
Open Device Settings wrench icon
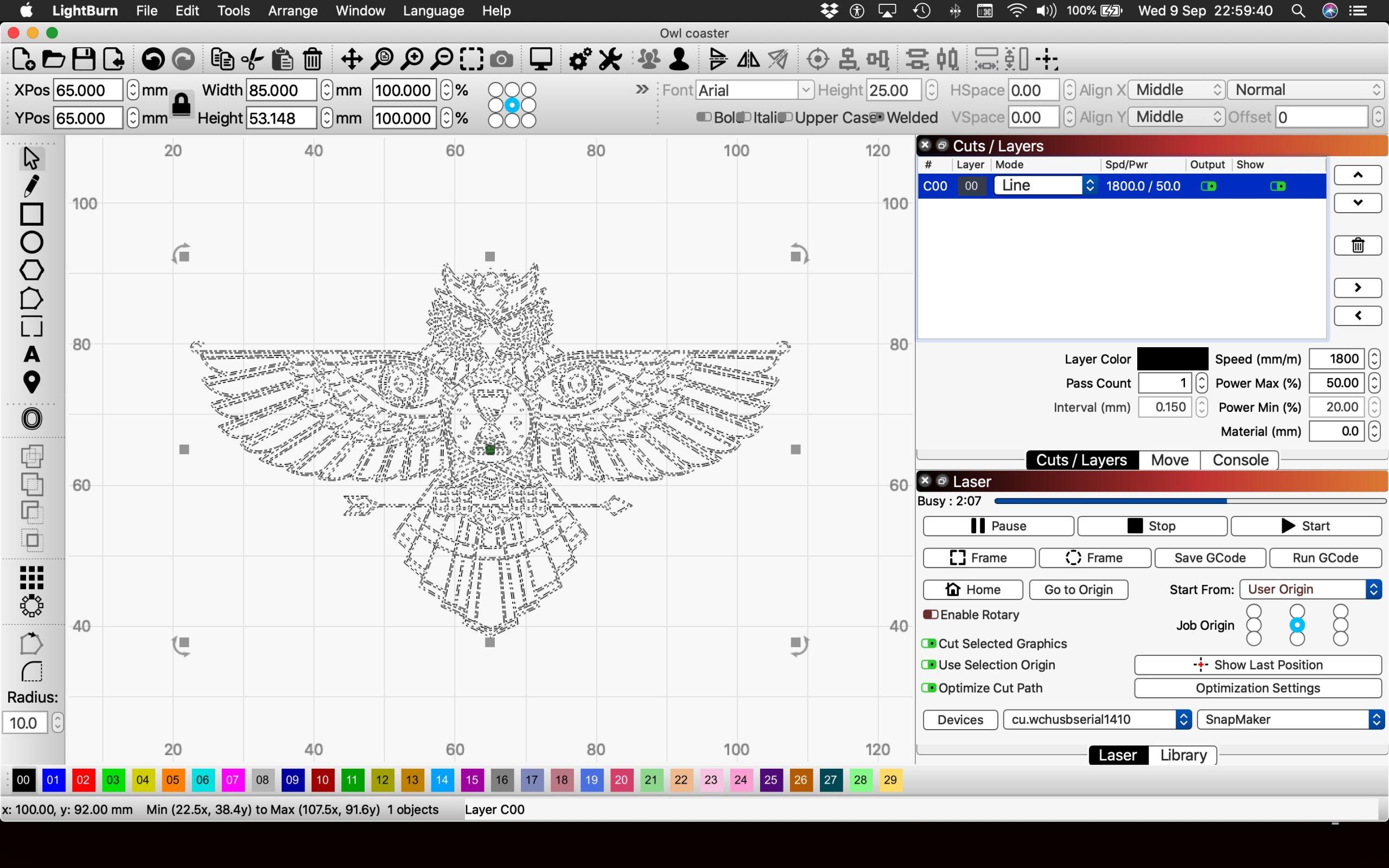coord(610,59)
